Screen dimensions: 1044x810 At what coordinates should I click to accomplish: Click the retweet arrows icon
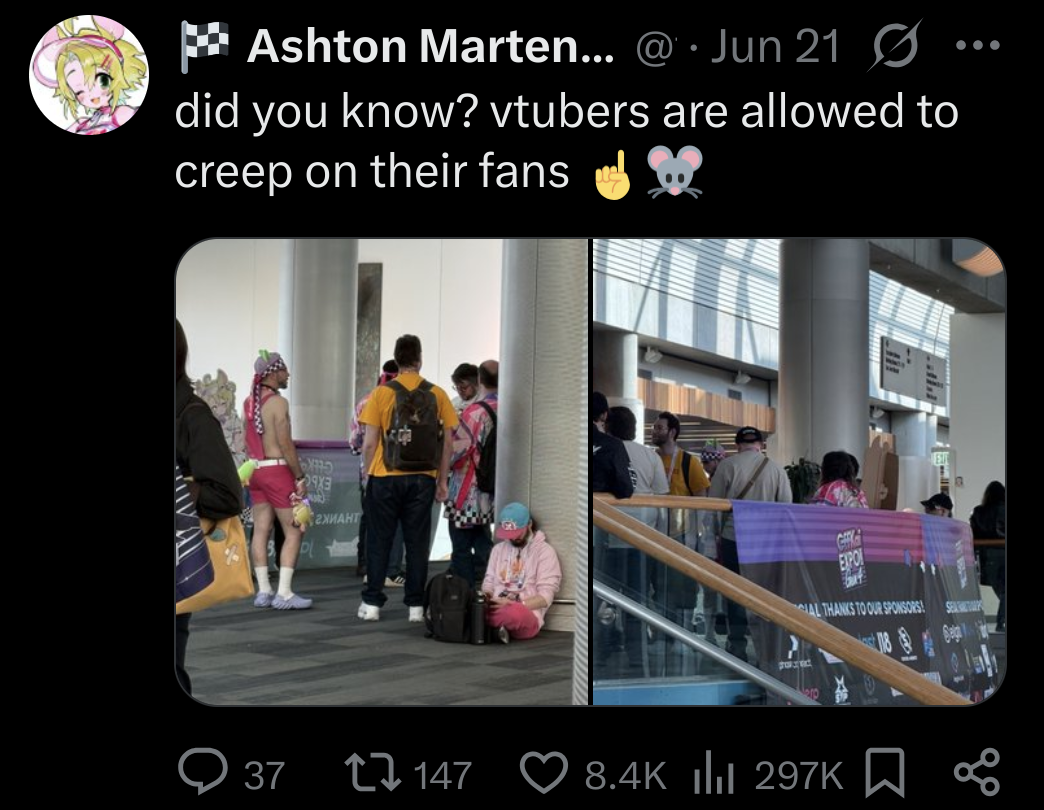[374, 772]
